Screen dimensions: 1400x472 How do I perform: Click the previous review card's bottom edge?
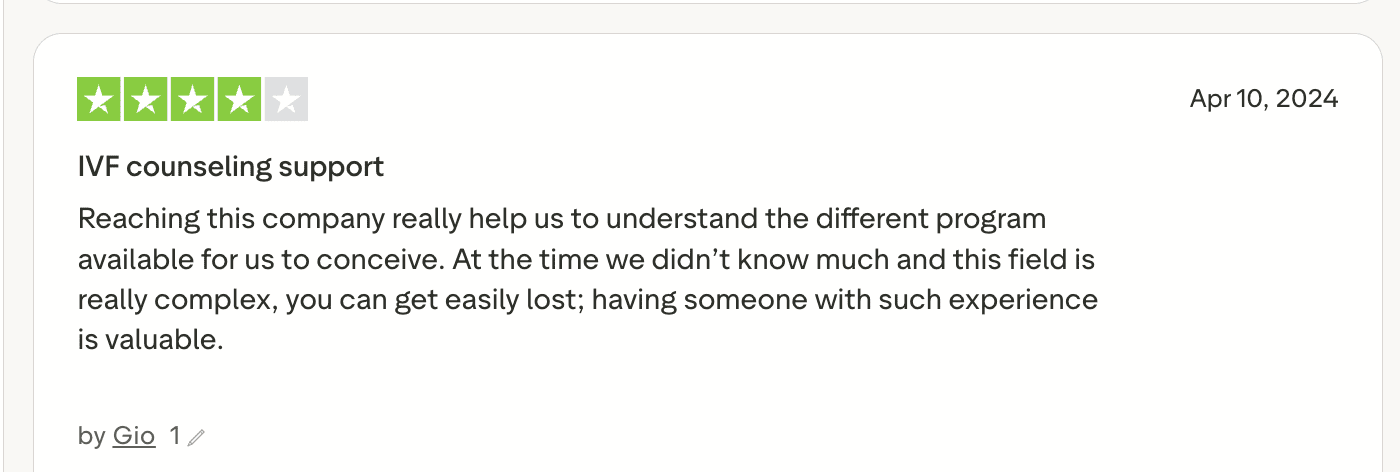pos(700,4)
